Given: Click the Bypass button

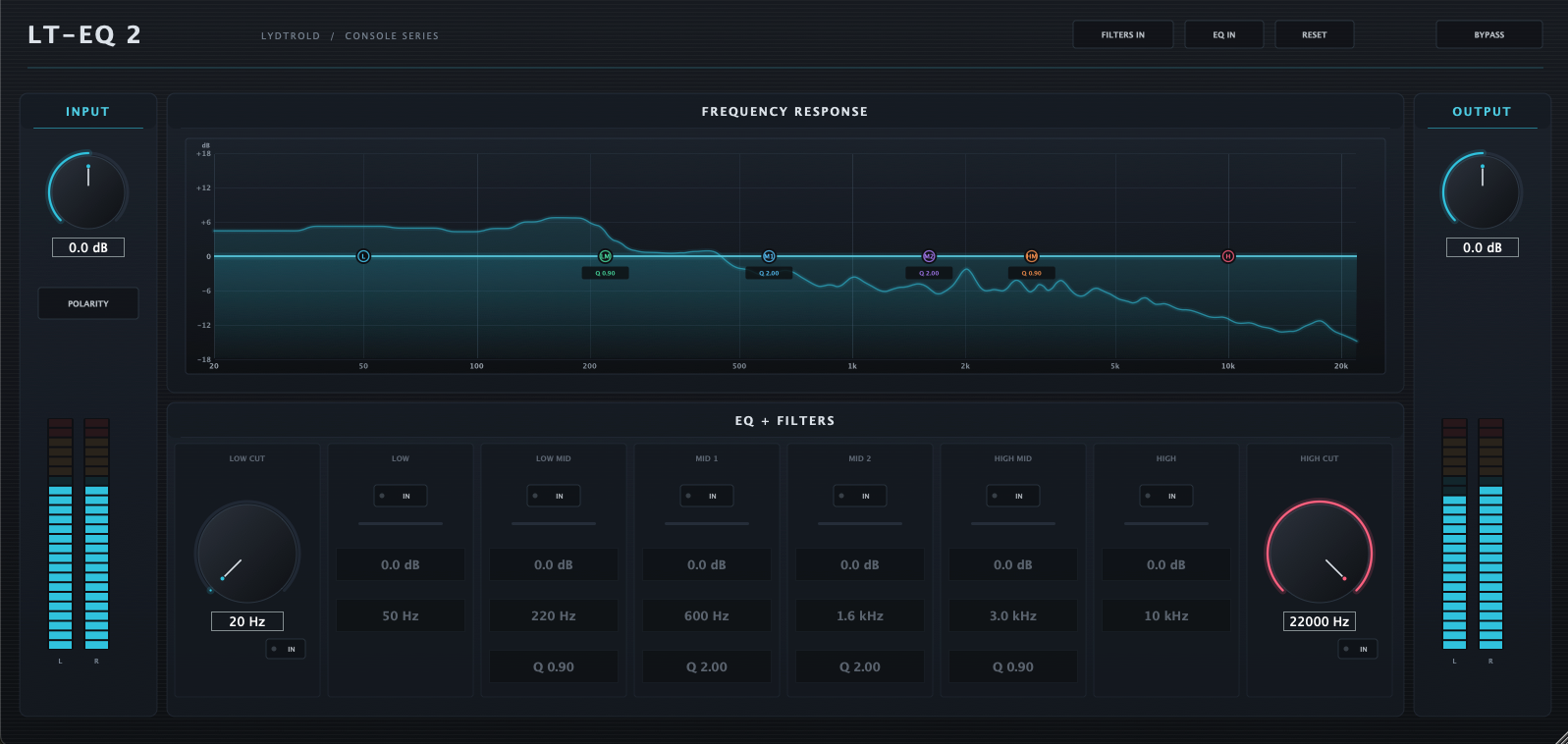Looking at the screenshot, I should [x=1489, y=34].
